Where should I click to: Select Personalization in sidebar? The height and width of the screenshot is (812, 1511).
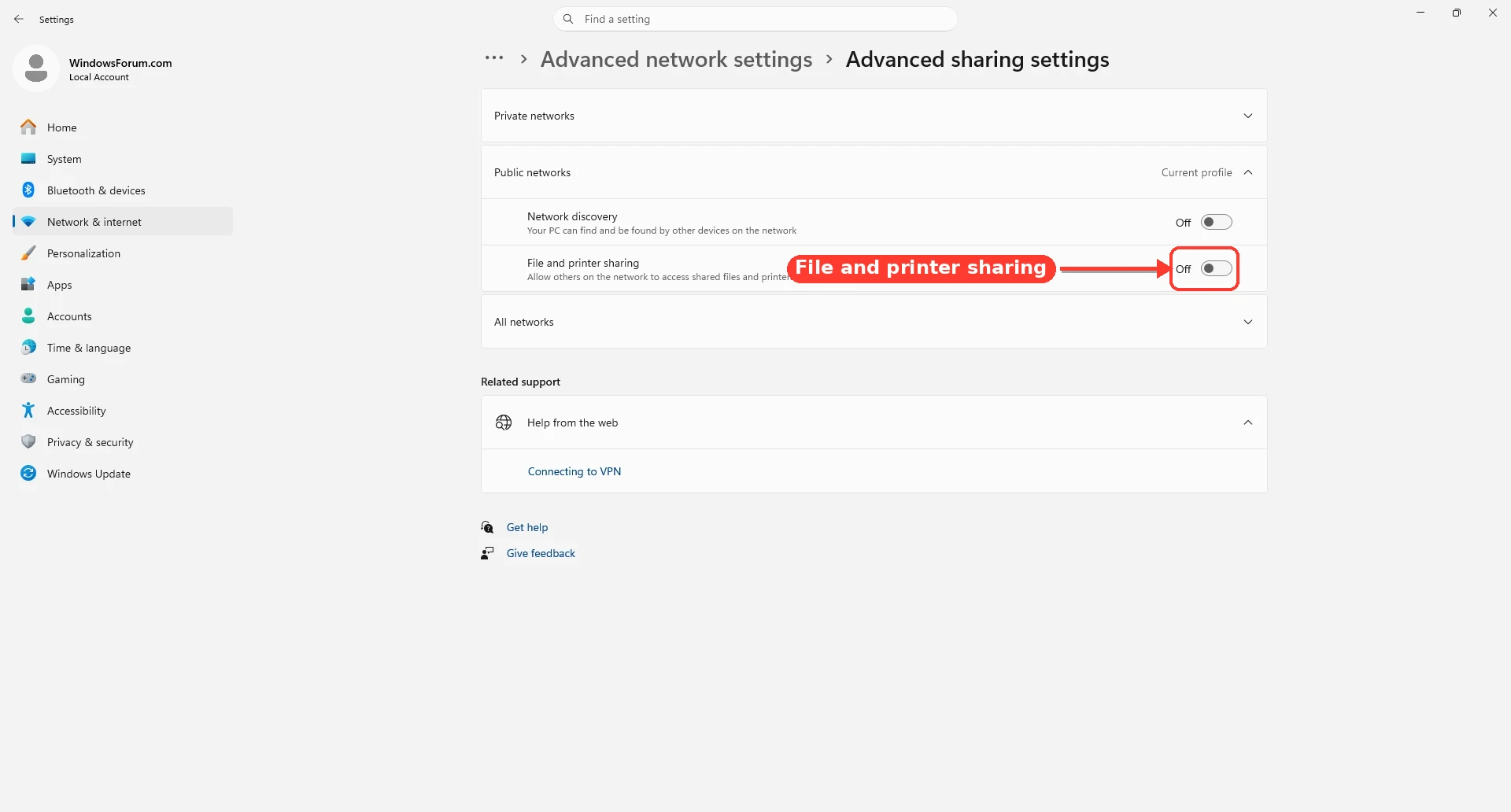(123, 253)
